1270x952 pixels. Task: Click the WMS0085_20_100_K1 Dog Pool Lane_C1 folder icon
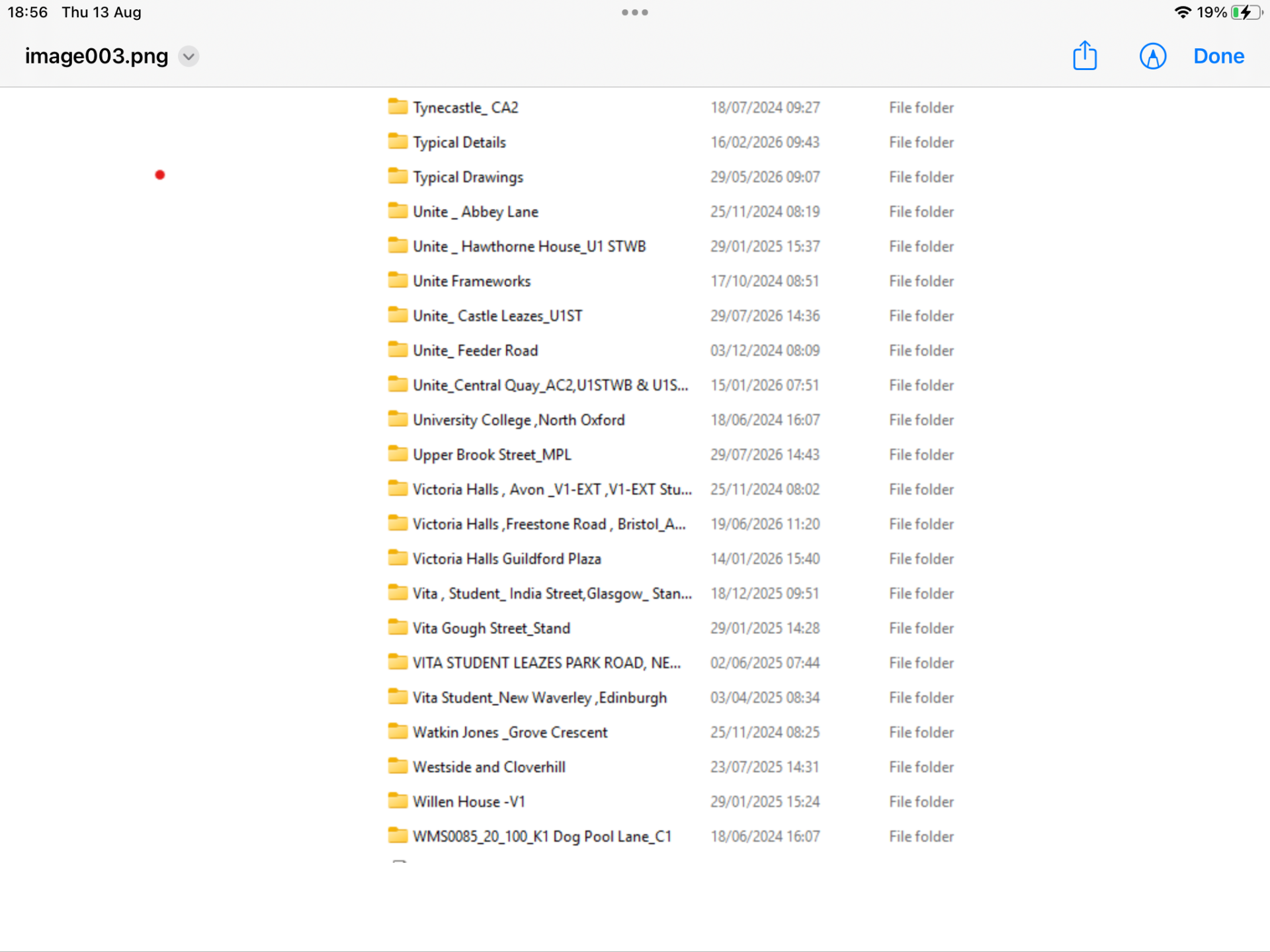(398, 835)
